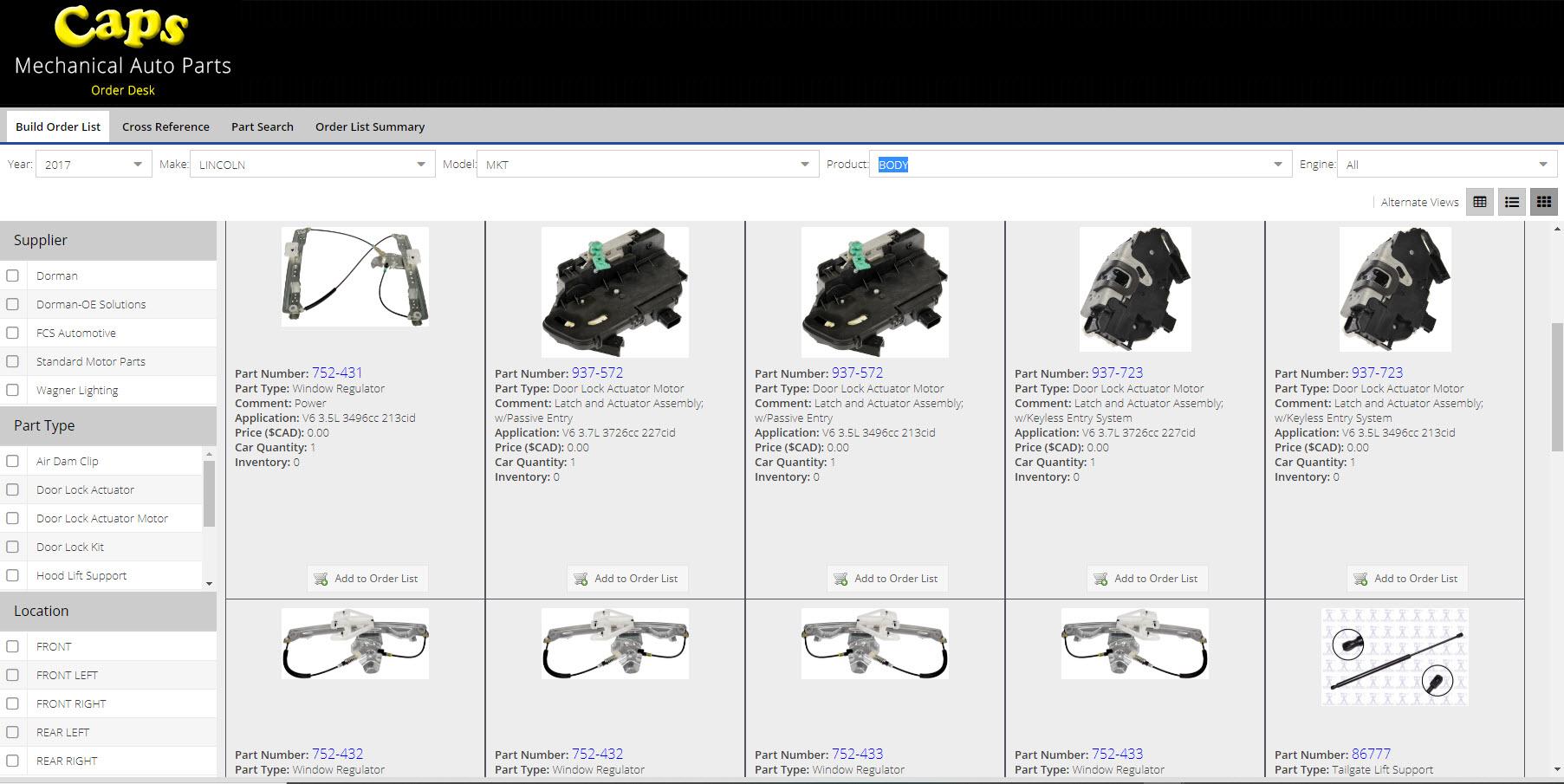Check the FRONT LEFT location checkbox
The height and width of the screenshot is (784, 1564).
(x=13, y=675)
